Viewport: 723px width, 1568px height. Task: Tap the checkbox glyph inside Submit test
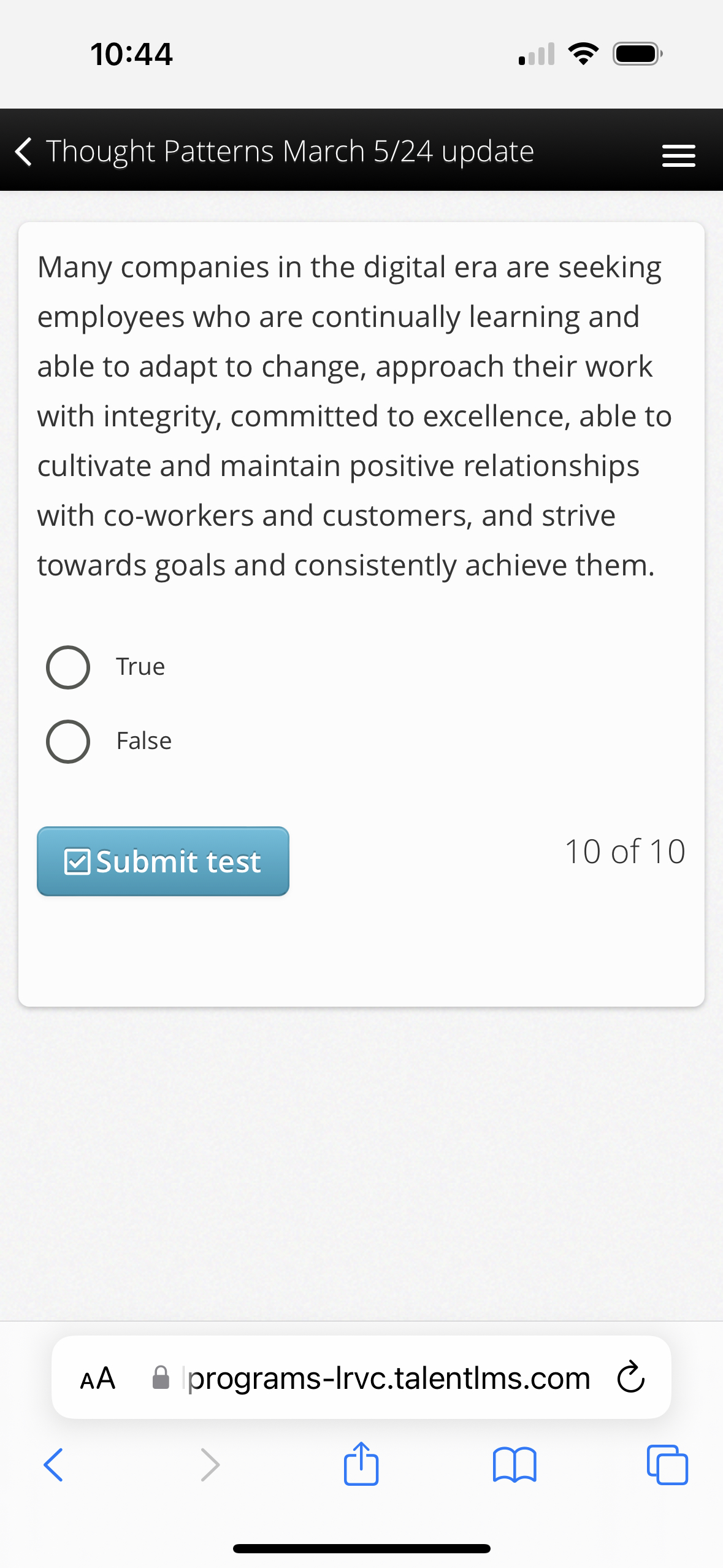coord(77,862)
